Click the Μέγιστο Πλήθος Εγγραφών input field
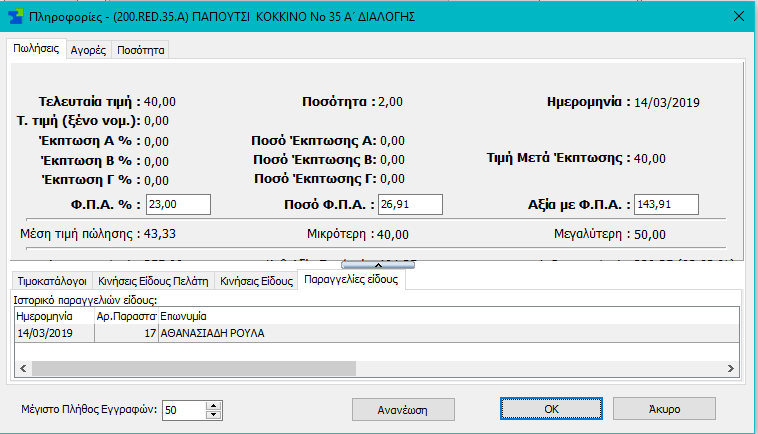 [184, 410]
